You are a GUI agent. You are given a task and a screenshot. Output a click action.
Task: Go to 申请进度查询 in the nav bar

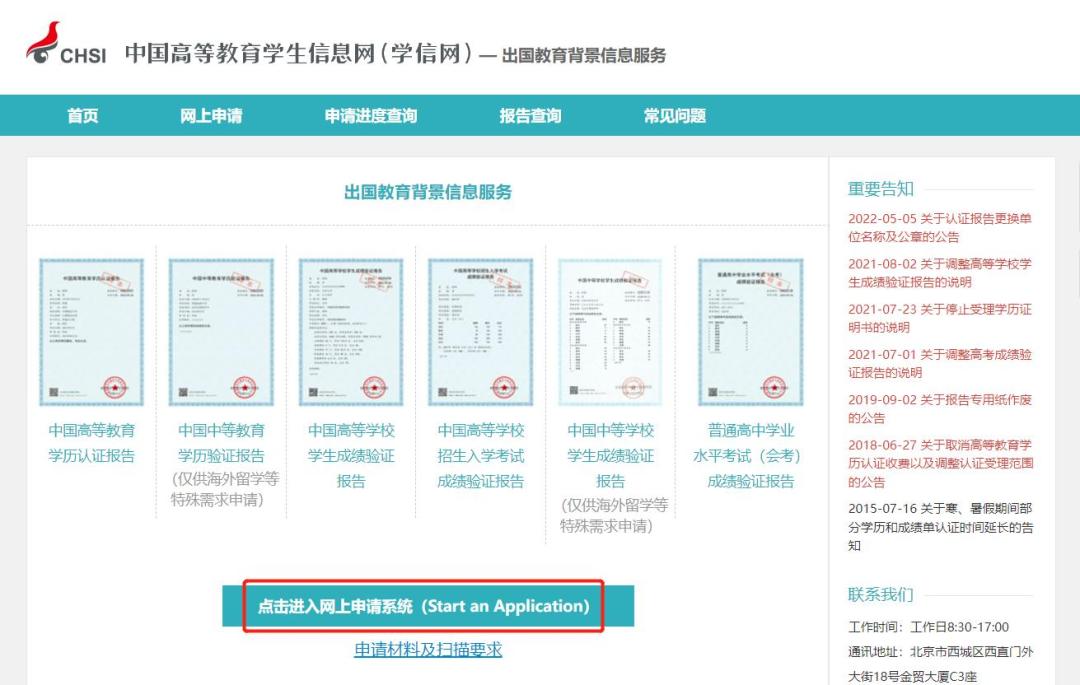click(x=371, y=116)
